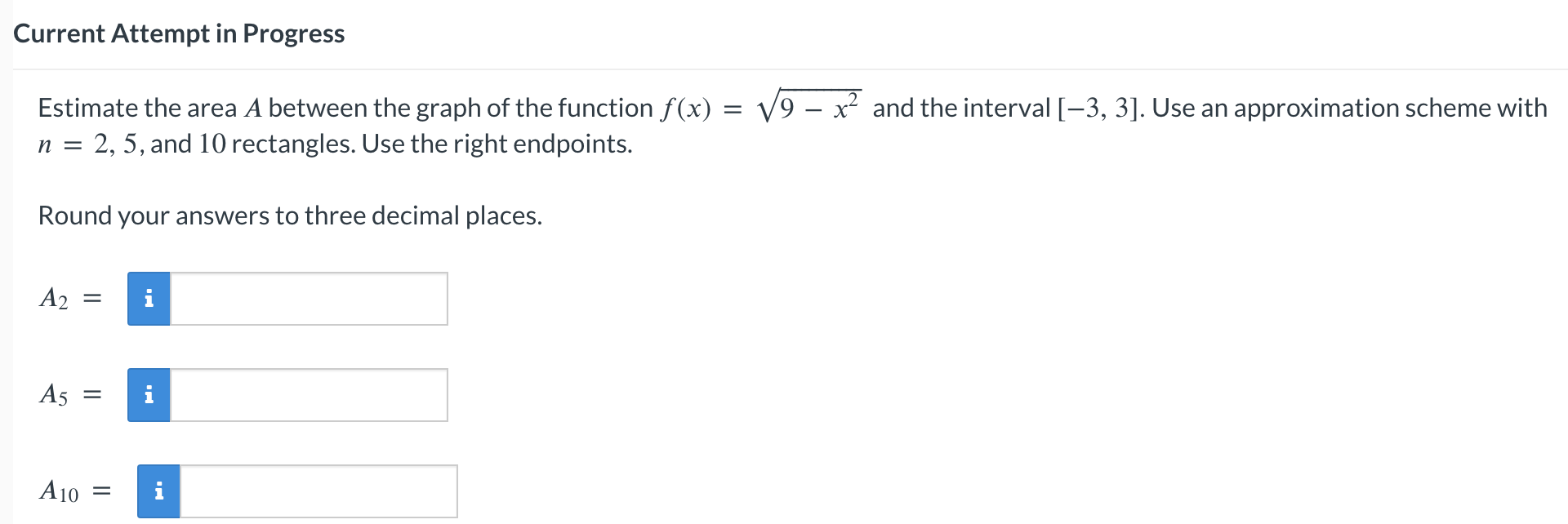Select the blue i badge on the bottom field
1568x524 pixels.
tap(160, 491)
